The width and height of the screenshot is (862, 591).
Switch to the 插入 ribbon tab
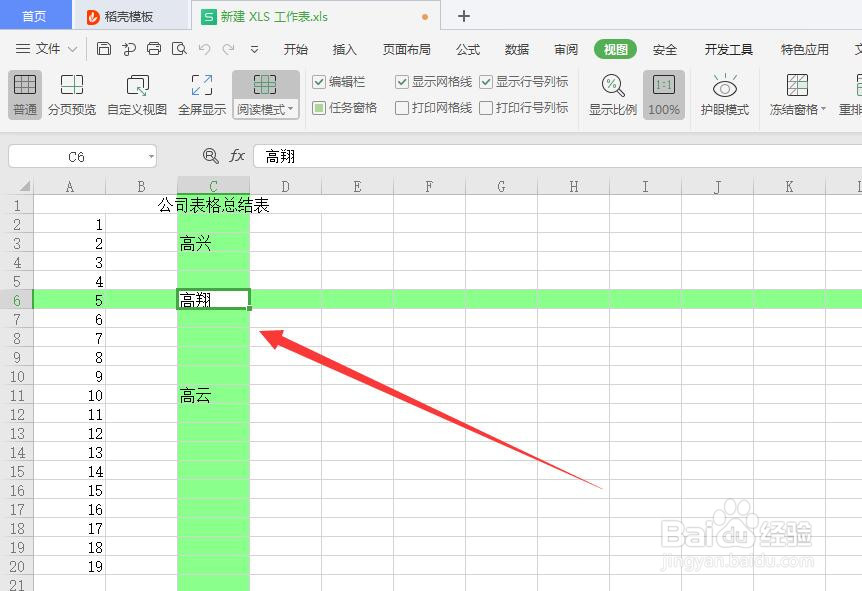[345, 49]
